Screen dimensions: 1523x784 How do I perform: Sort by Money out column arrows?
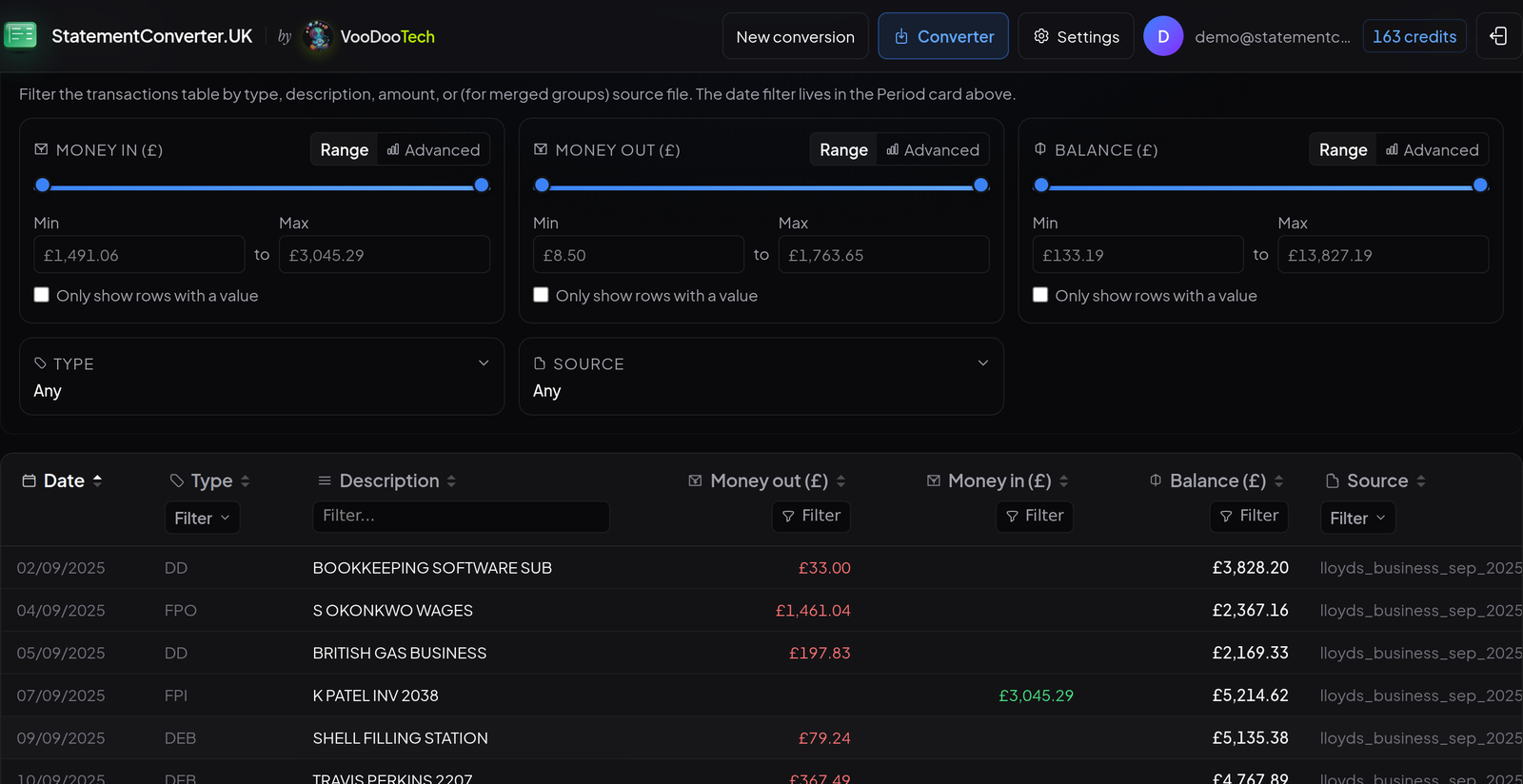pyautogui.click(x=841, y=480)
